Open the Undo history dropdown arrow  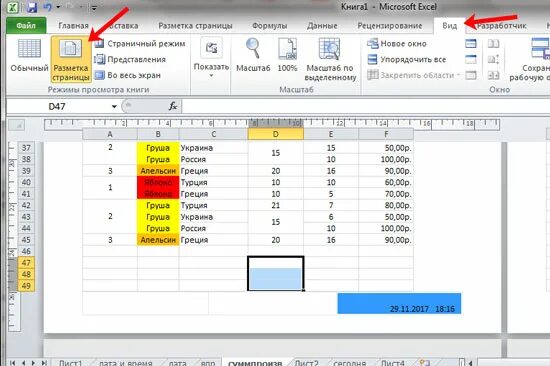(58, 7)
